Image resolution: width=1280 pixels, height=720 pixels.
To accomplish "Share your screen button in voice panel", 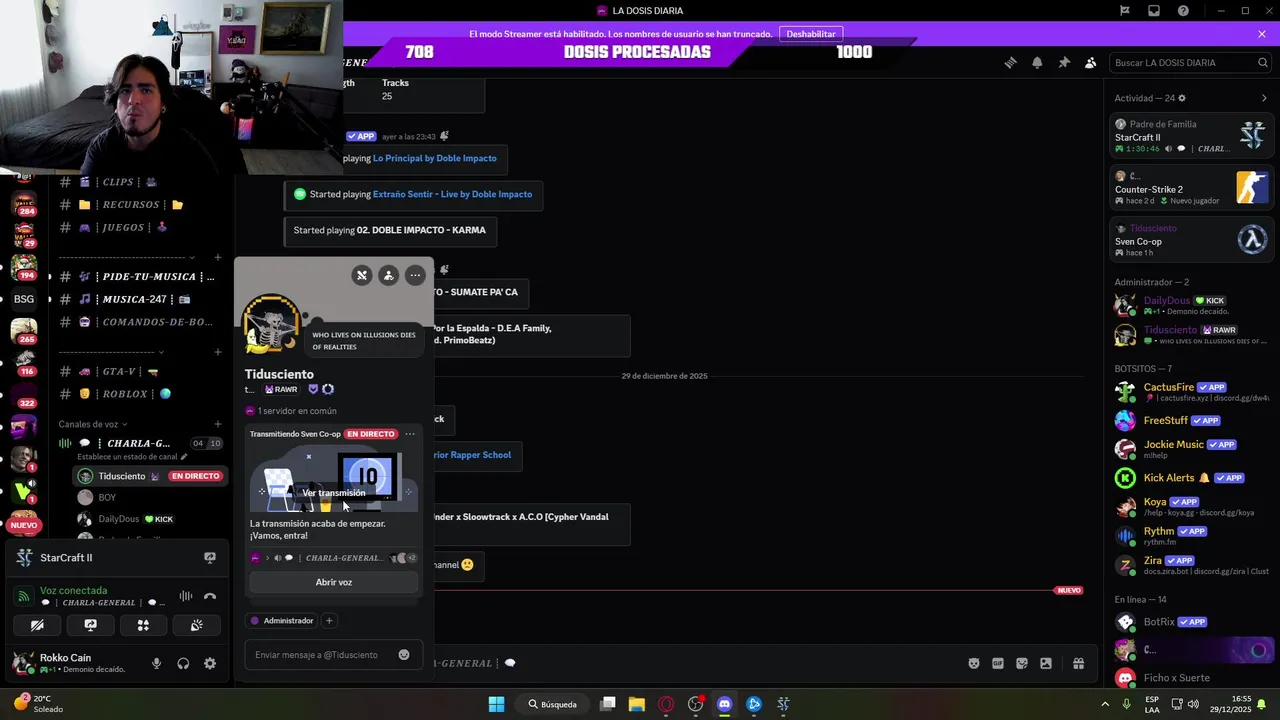I will (x=90, y=625).
